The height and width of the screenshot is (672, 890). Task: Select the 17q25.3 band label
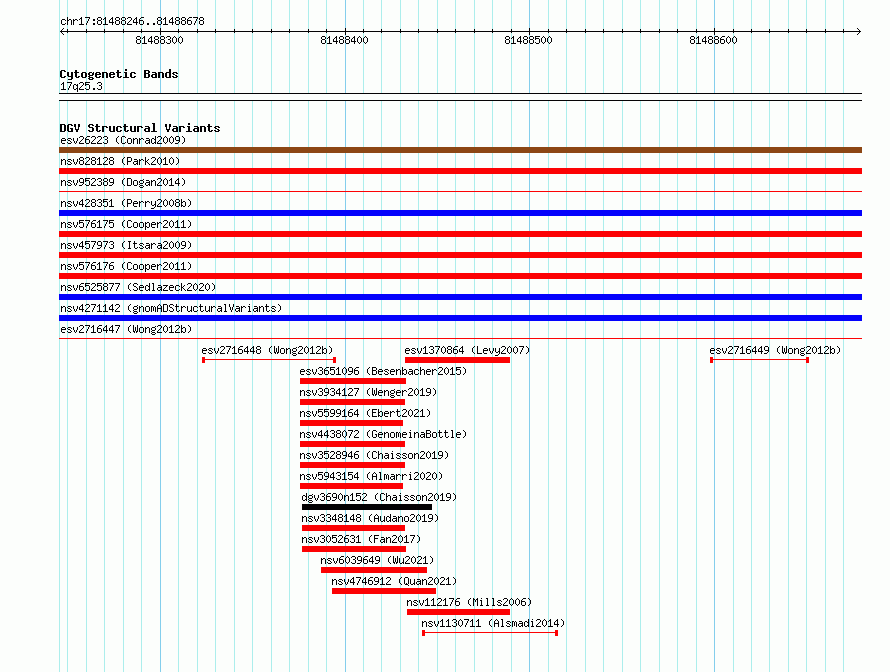pos(81,86)
